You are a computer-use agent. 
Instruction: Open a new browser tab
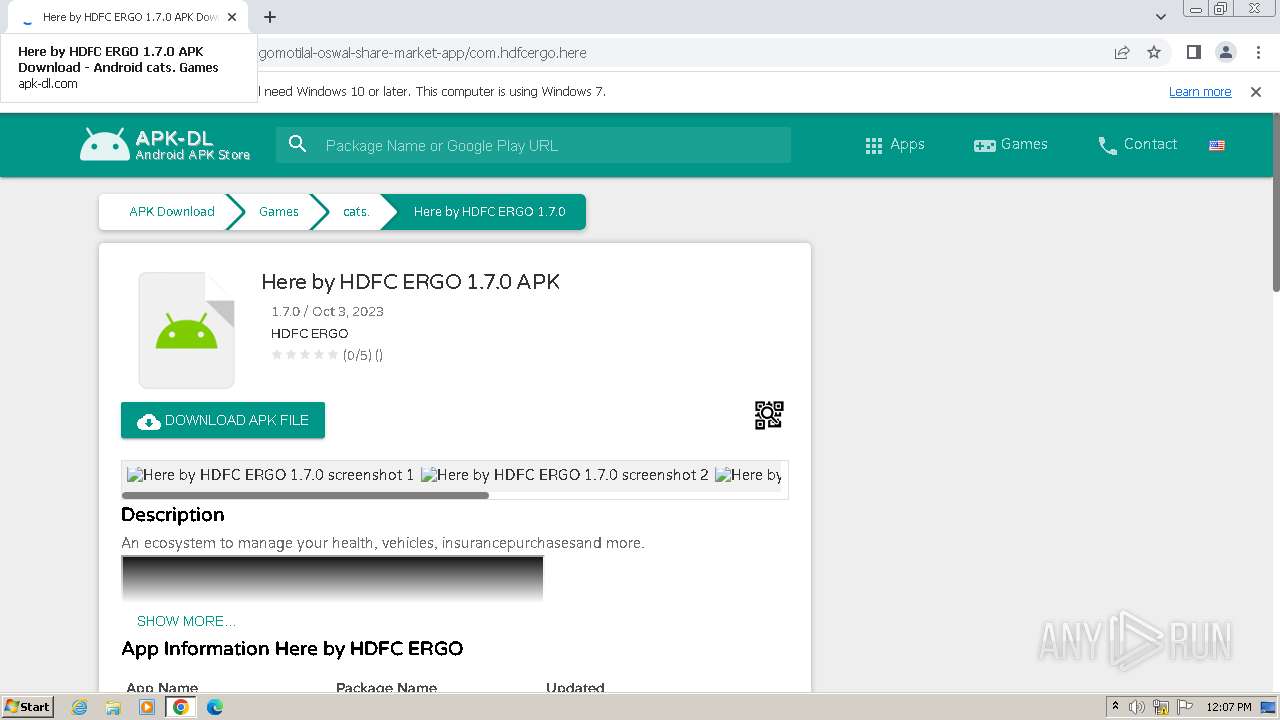point(270,17)
